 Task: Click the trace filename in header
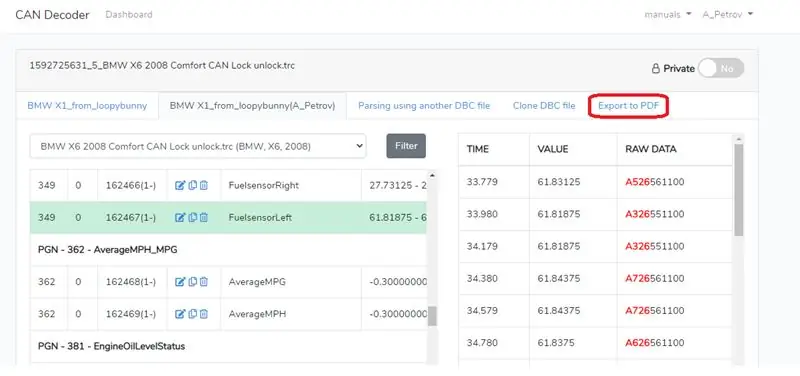coord(162,66)
